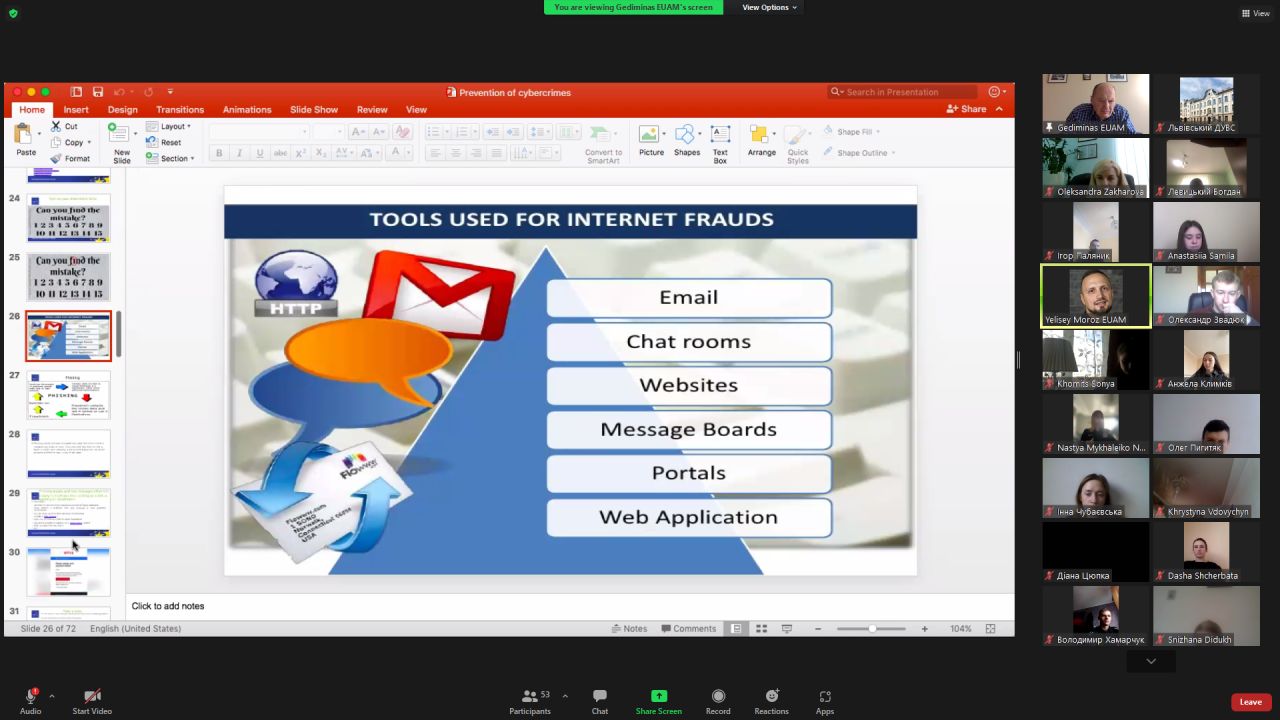
Task: Select Normal view in status bar
Action: (x=736, y=629)
